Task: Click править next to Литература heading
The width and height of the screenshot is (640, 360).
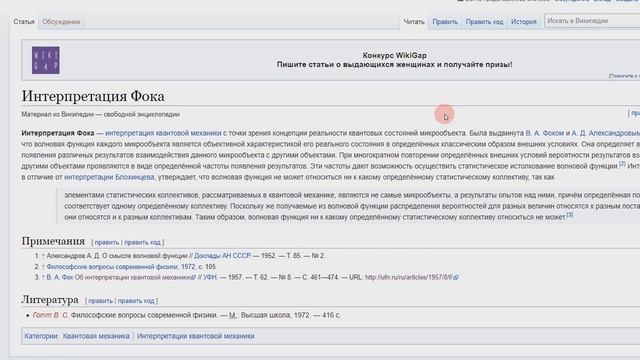Action: click(x=100, y=301)
